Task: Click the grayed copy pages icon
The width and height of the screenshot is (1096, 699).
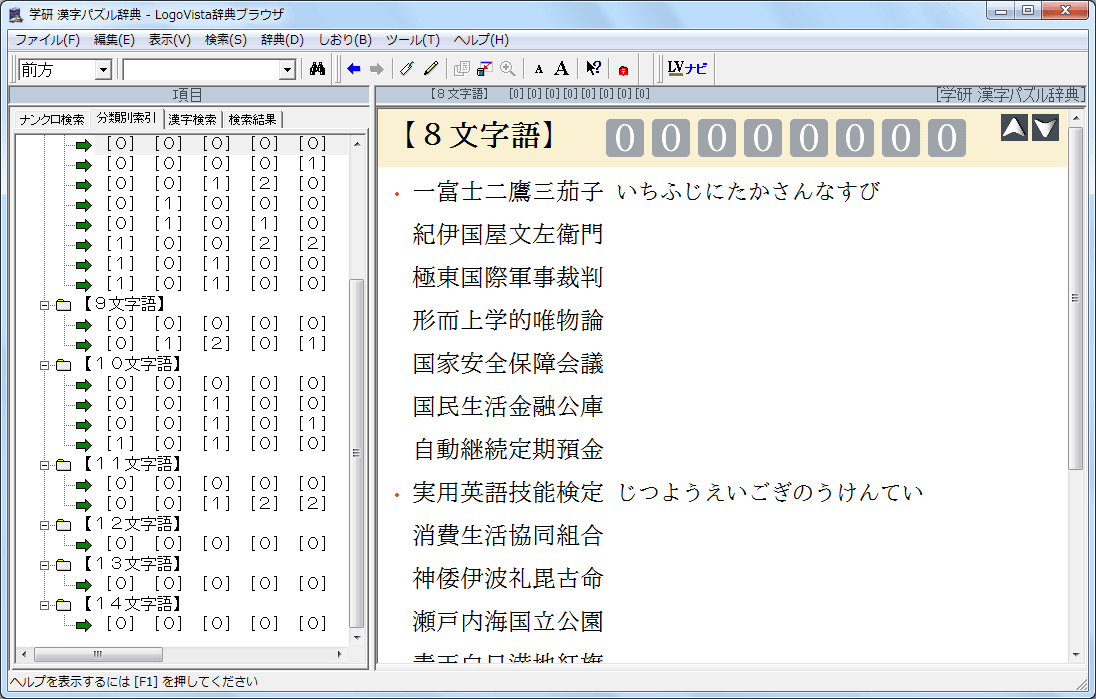Action: (461, 69)
